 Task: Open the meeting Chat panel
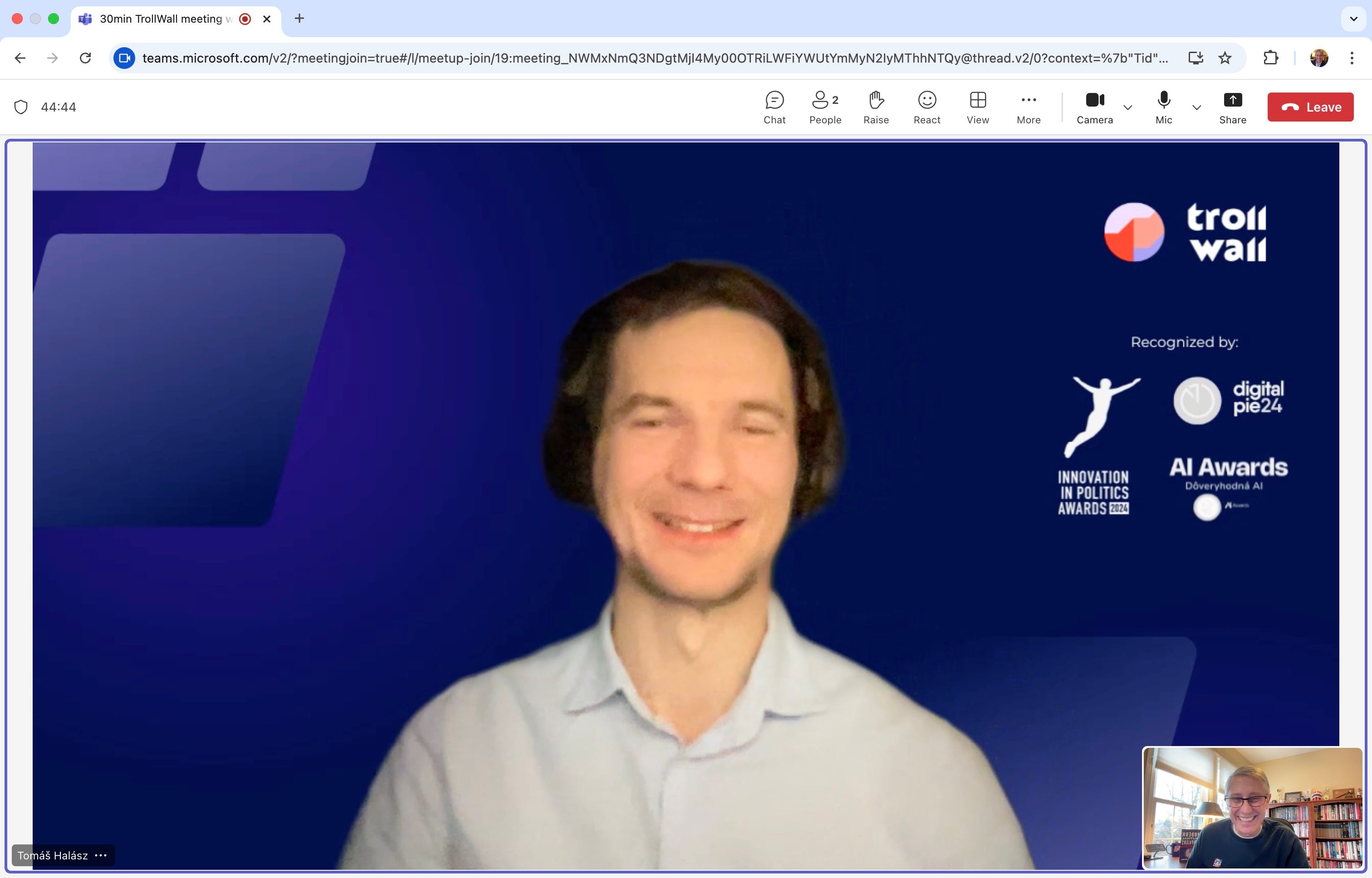[774, 107]
